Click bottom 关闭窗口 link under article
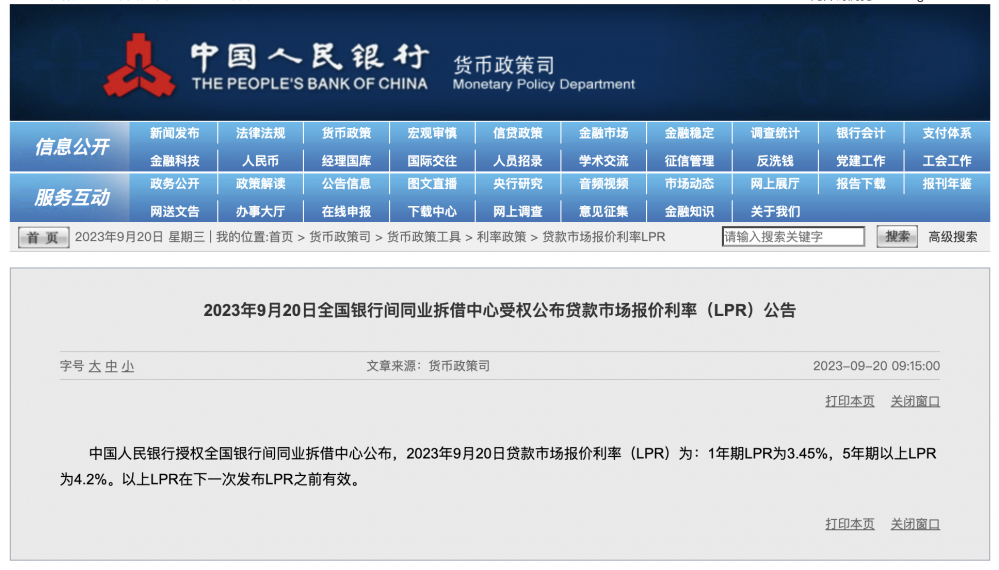 coord(915,524)
